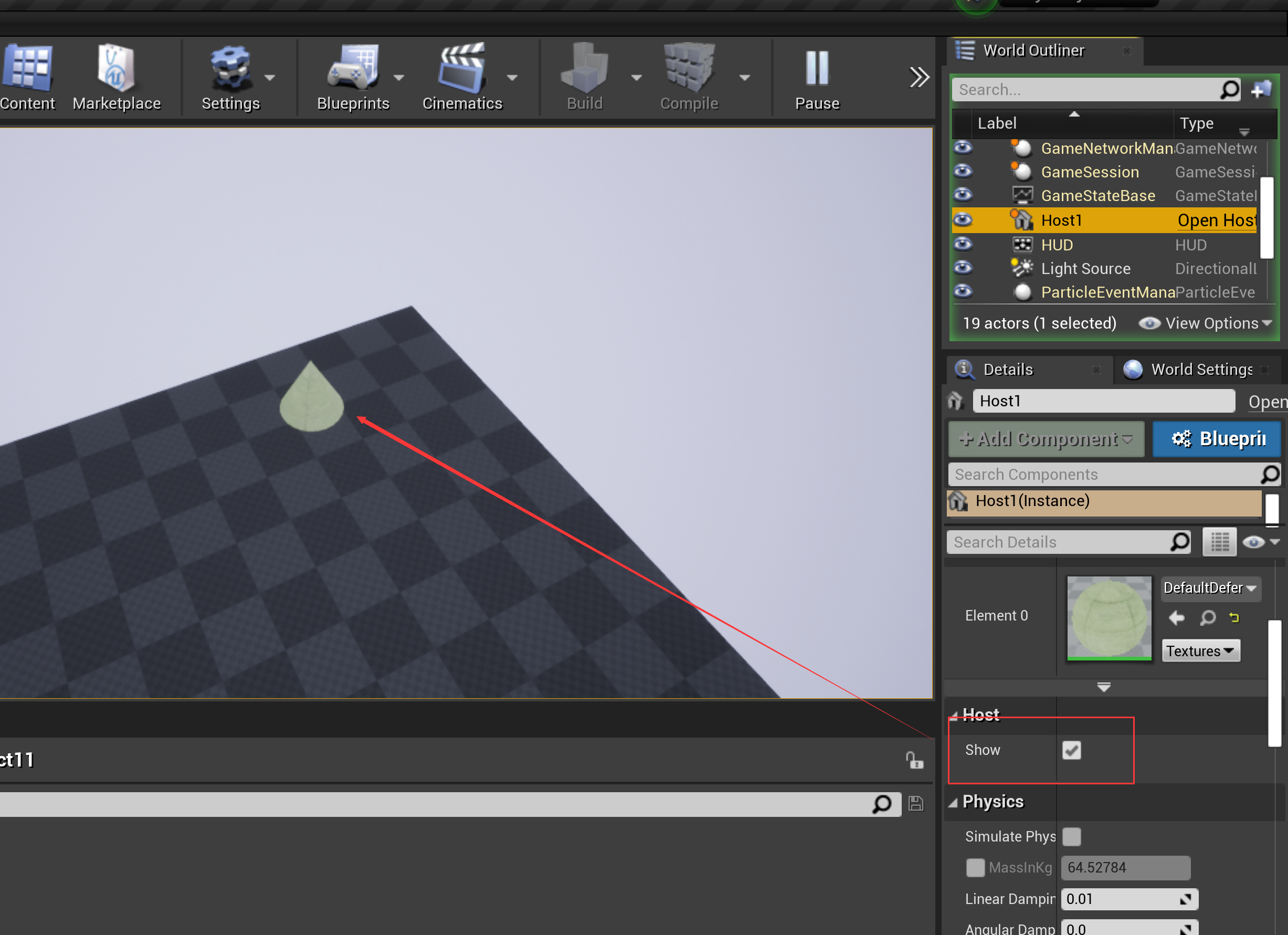
Task: Hide Light Source via eye icon
Action: (963, 268)
